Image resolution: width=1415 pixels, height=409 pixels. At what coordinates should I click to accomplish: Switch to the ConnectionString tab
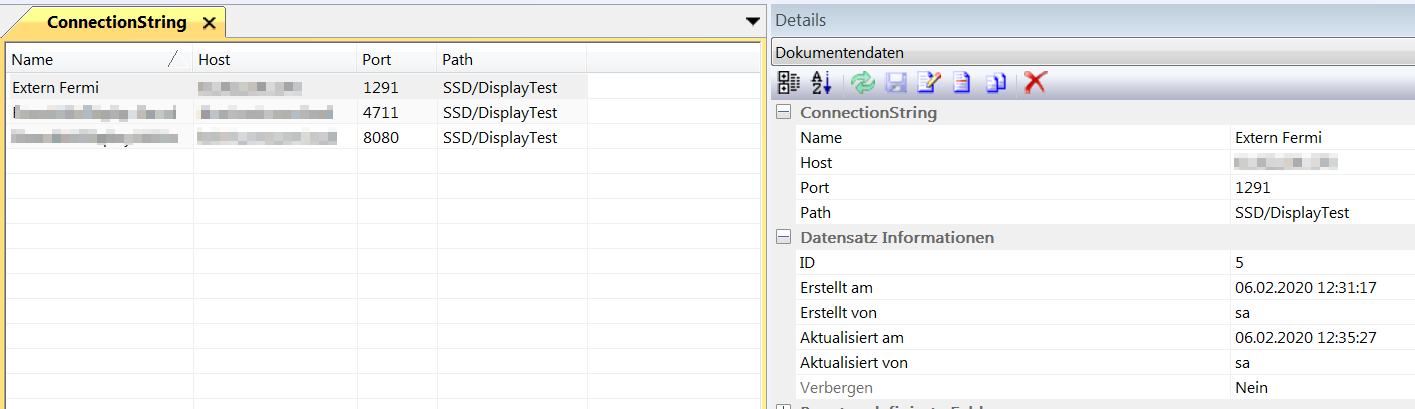116,22
